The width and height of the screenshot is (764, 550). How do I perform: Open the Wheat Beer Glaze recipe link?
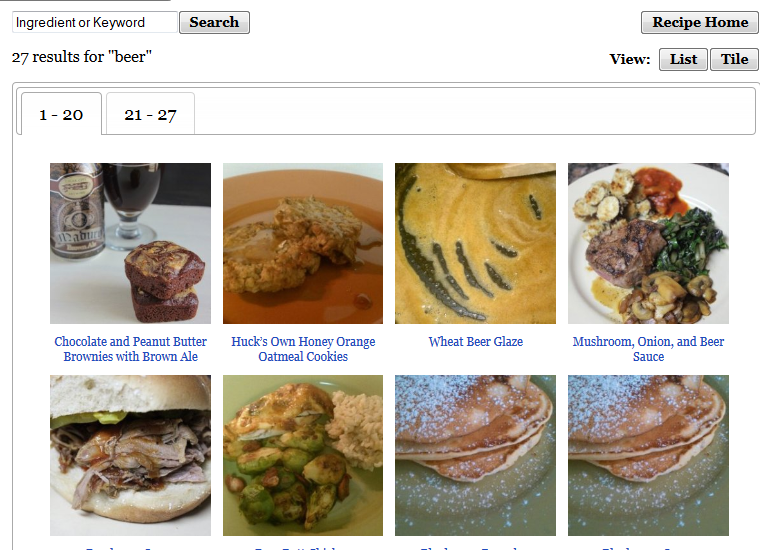pyautogui.click(x=475, y=342)
